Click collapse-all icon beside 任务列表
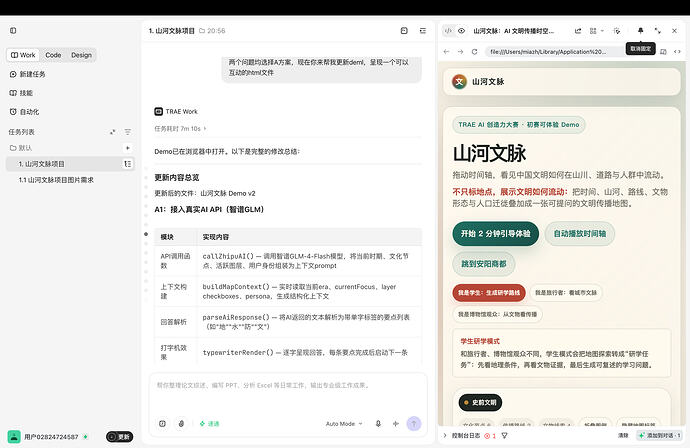Viewport: 690px width, 448px height. (x=113, y=132)
